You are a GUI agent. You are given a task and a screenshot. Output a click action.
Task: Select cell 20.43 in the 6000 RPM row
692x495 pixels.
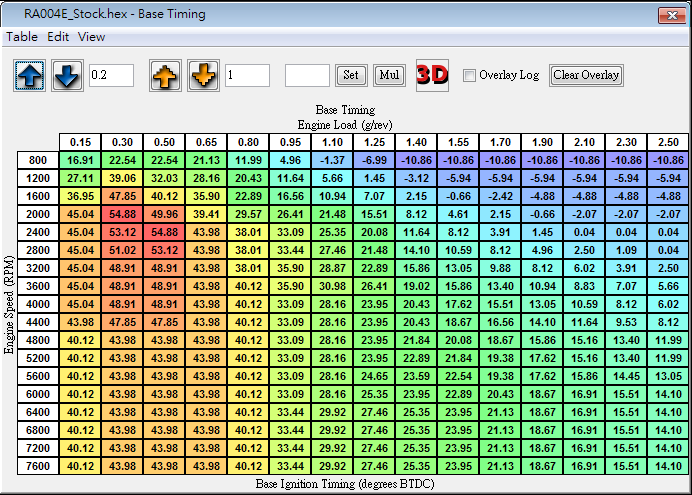500,394
